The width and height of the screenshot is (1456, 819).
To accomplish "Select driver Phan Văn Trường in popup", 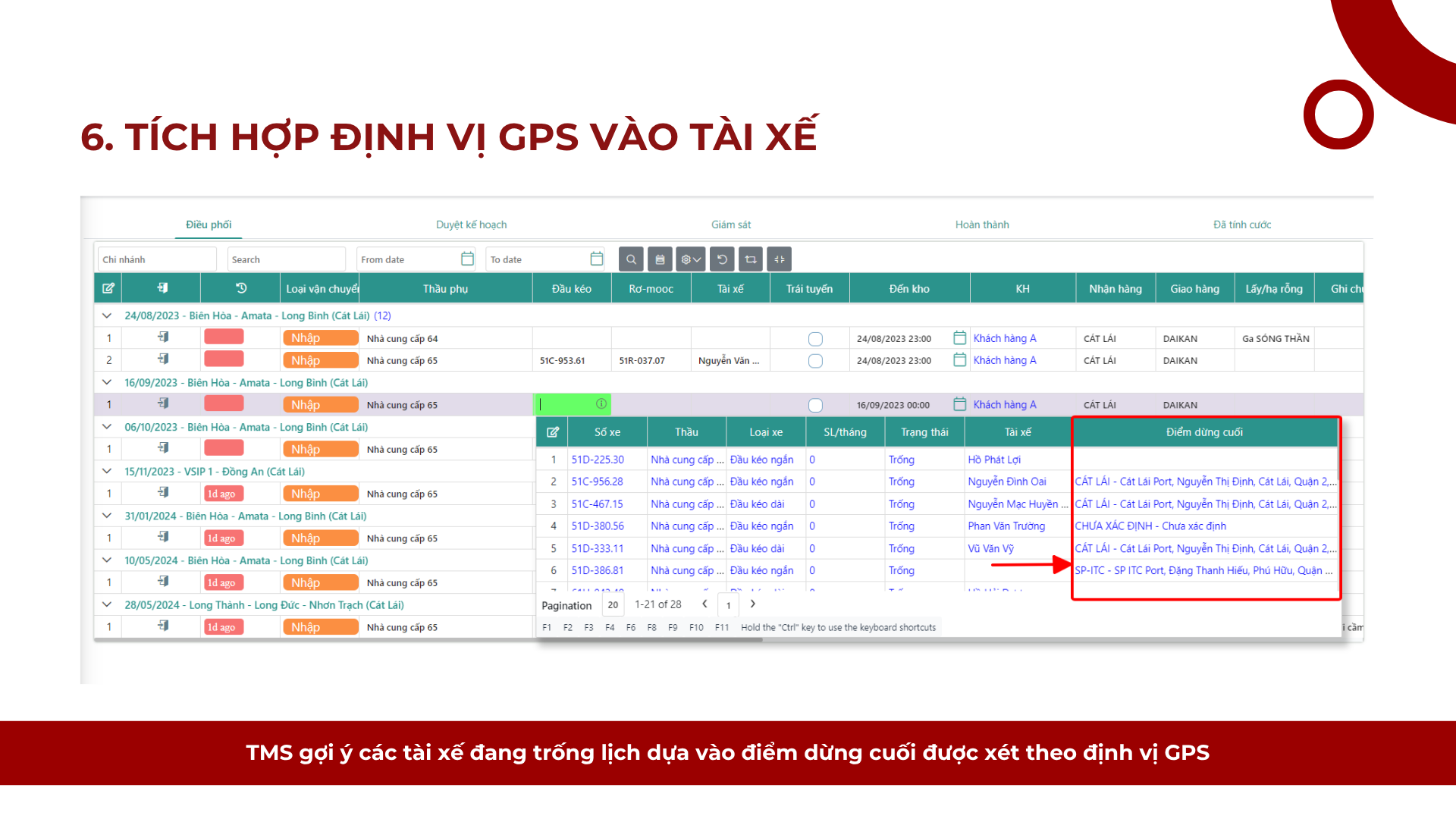I will [1006, 526].
